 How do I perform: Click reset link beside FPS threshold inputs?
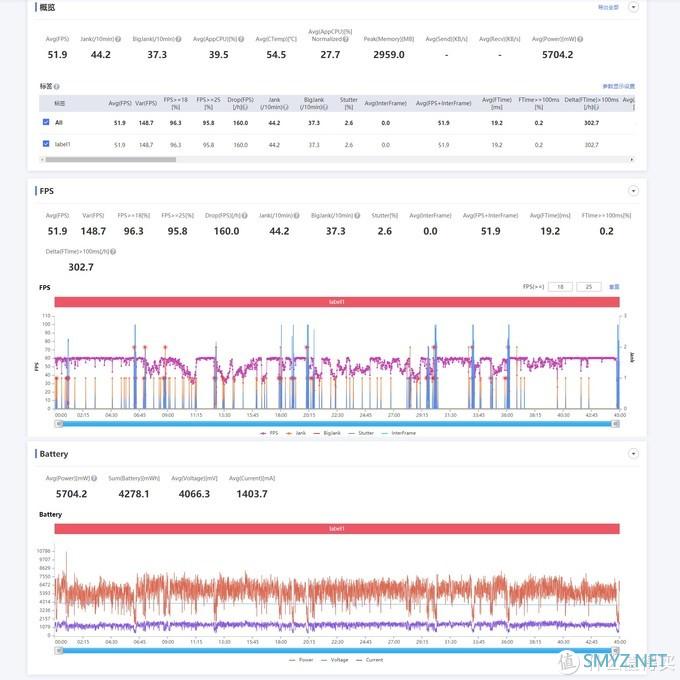pyautogui.click(x=614, y=287)
